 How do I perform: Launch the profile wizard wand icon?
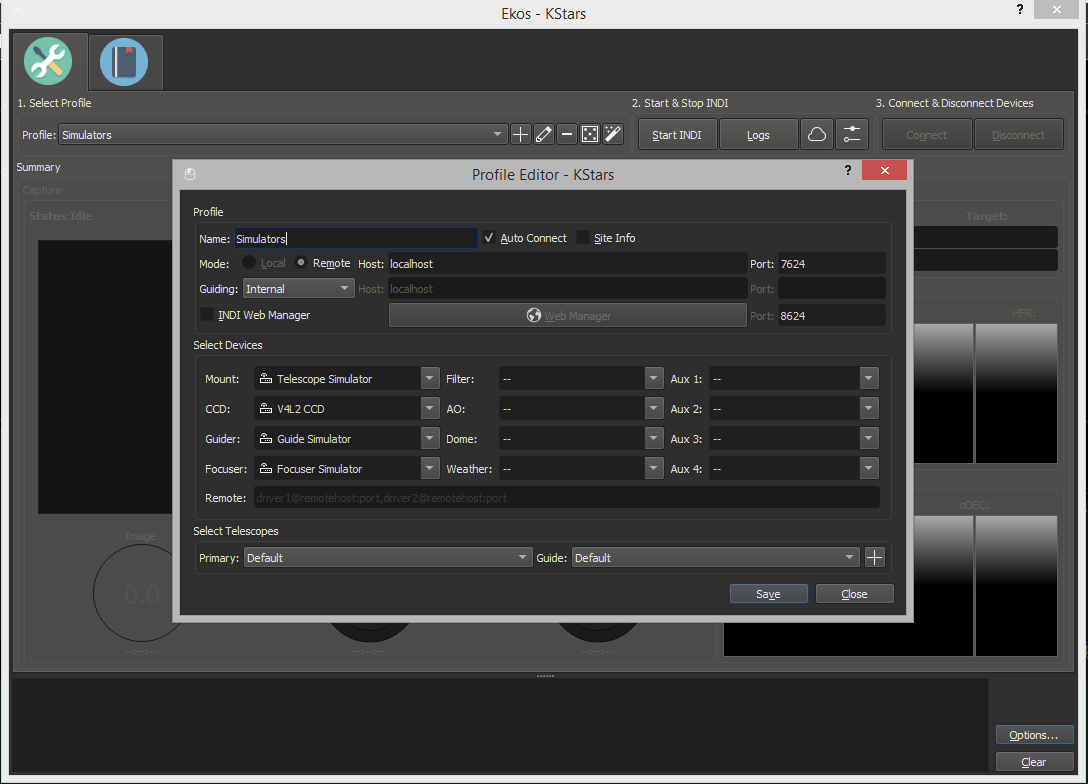point(613,135)
